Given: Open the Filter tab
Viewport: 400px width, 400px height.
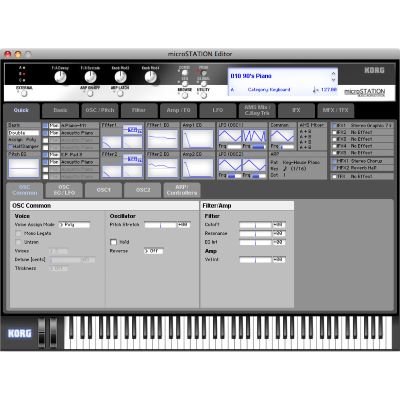Looking at the screenshot, I should point(139,110).
